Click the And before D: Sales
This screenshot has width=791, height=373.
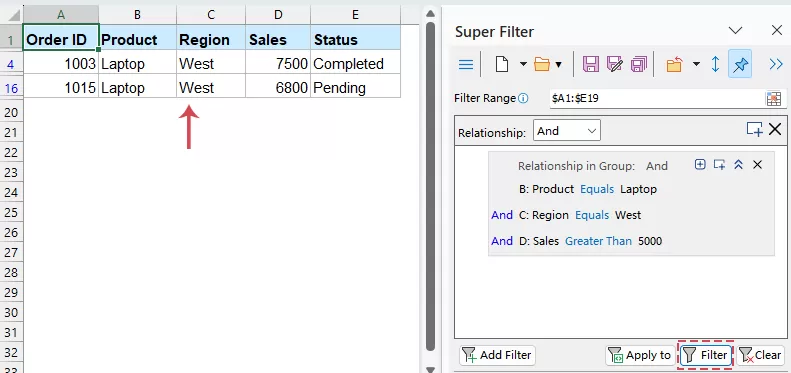(502, 241)
